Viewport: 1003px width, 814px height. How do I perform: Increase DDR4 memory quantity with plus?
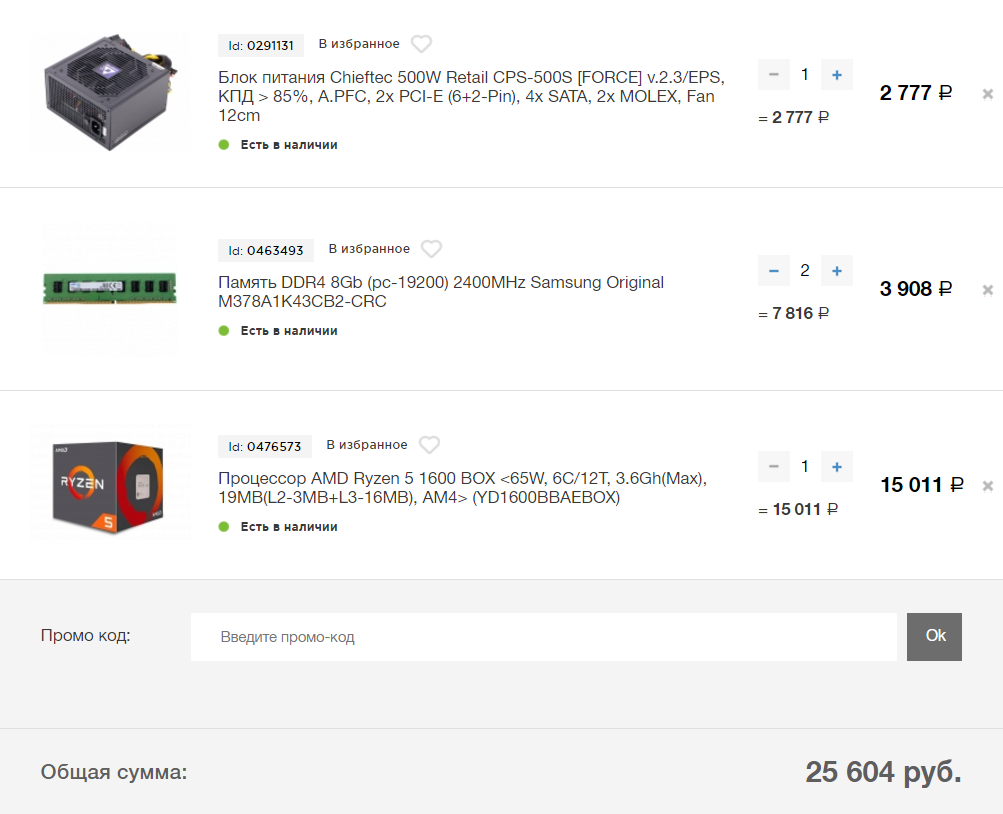click(x=837, y=271)
